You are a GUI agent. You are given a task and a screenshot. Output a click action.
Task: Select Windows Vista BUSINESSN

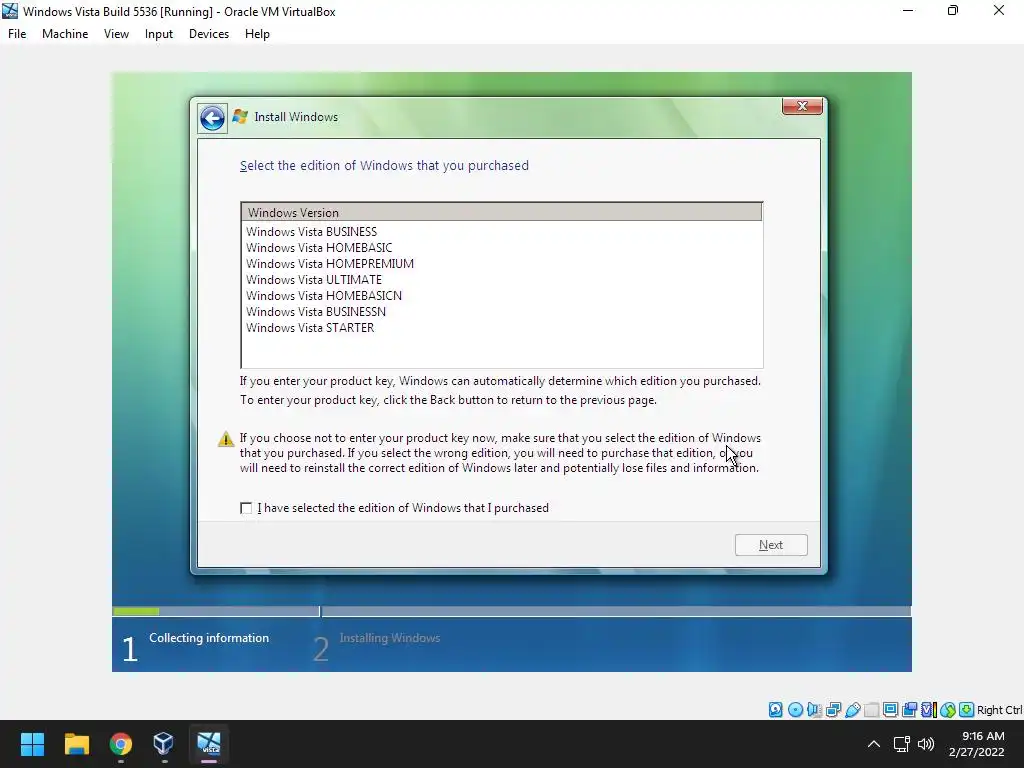501,312
